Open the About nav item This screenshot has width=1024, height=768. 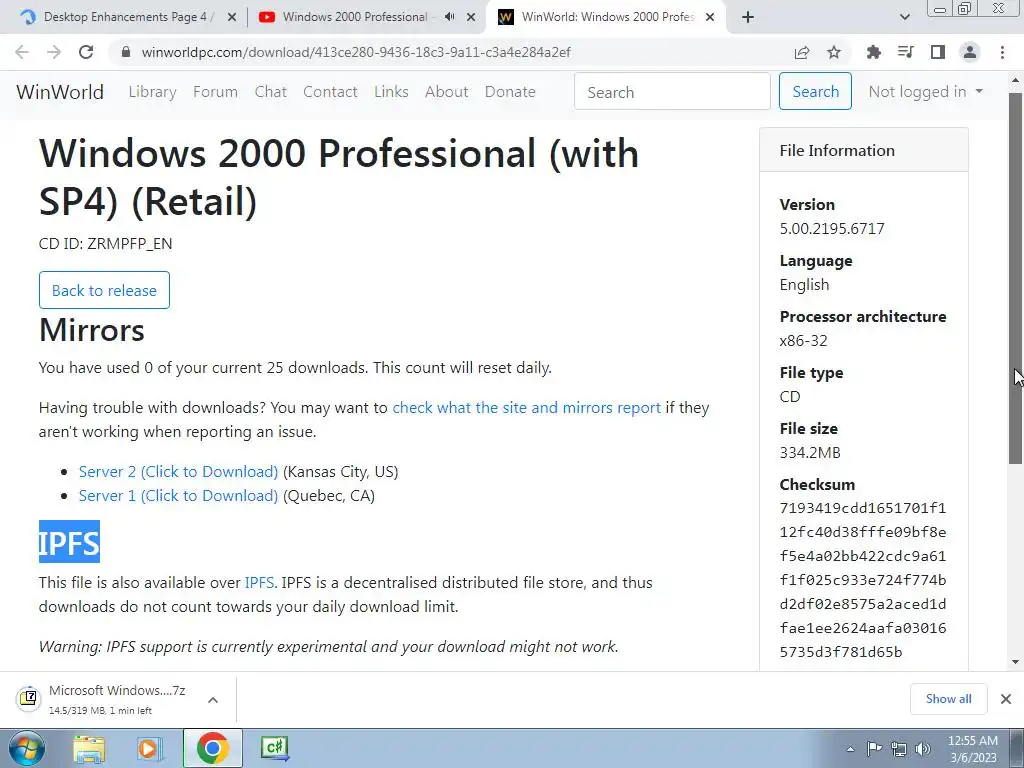coord(446,92)
